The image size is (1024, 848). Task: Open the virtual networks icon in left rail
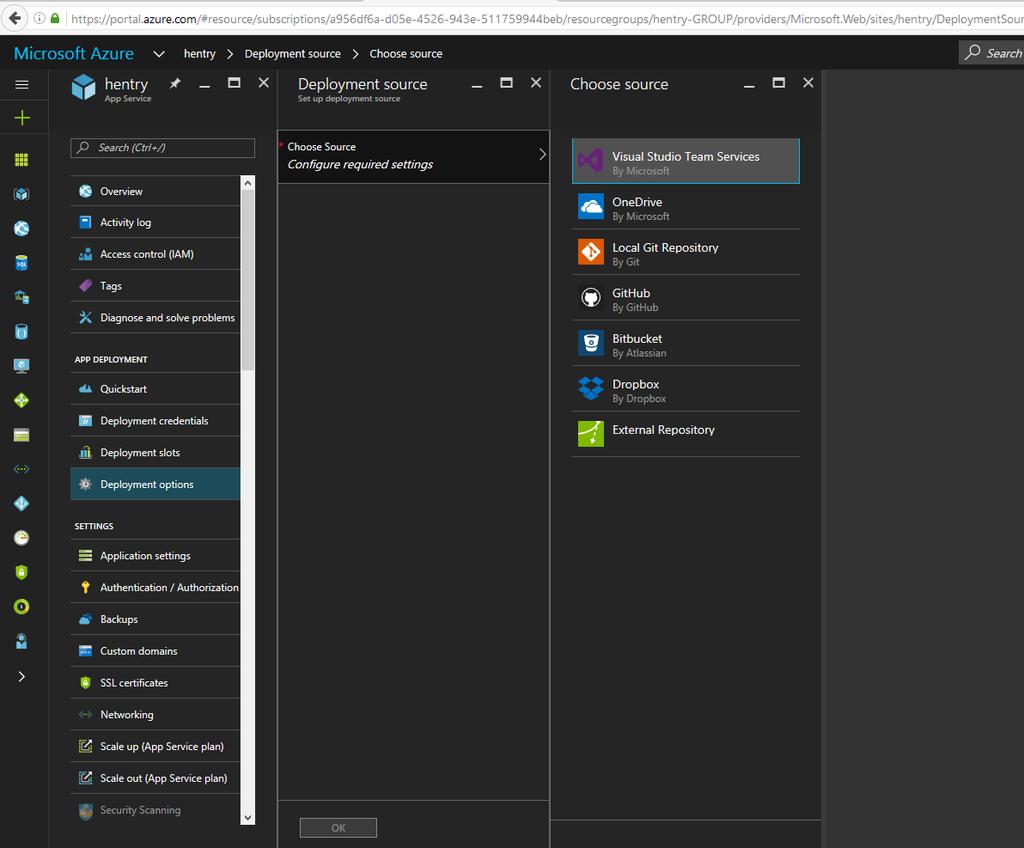click(22, 469)
